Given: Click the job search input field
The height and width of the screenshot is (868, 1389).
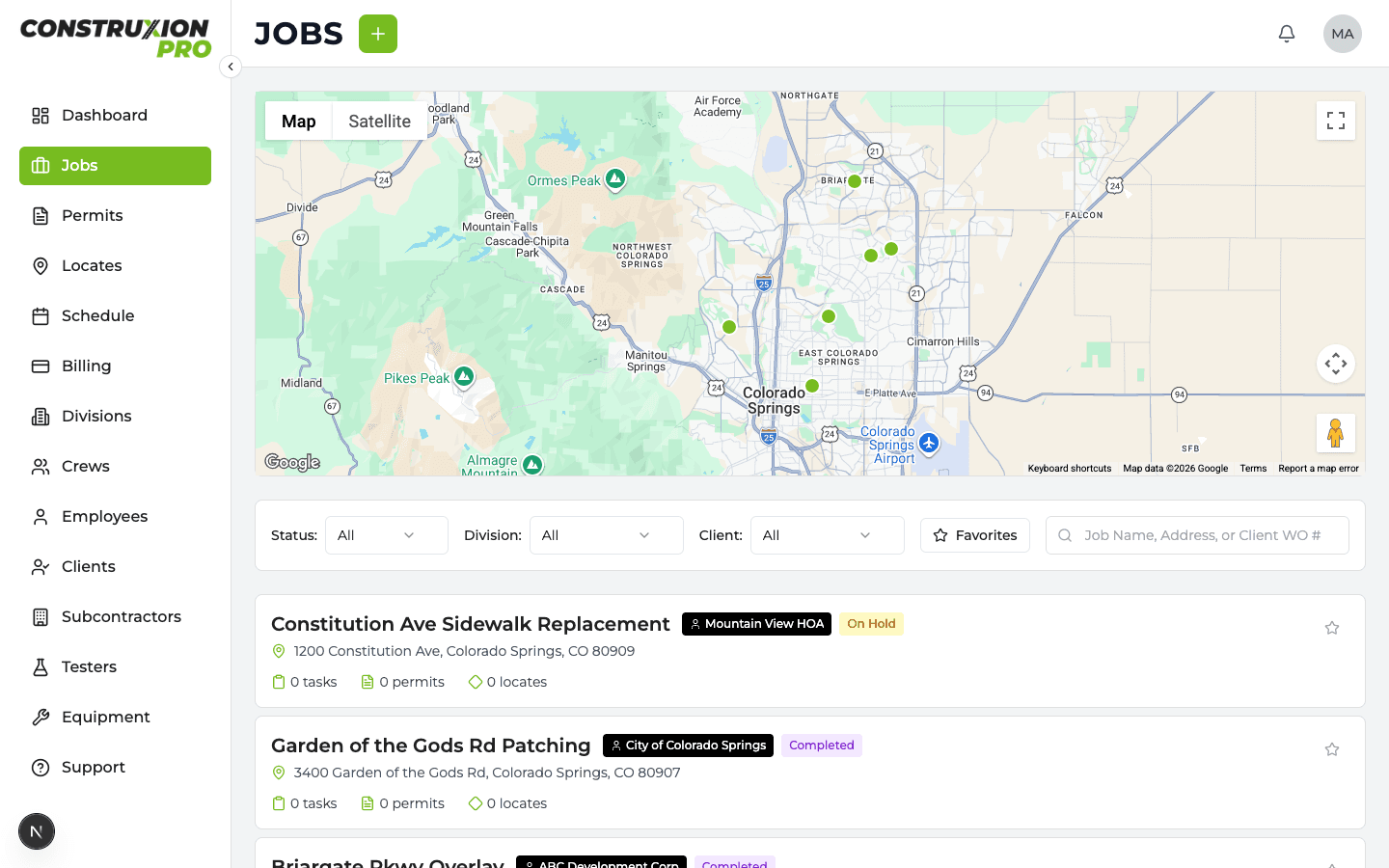Looking at the screenshot, I should 1197,535.
